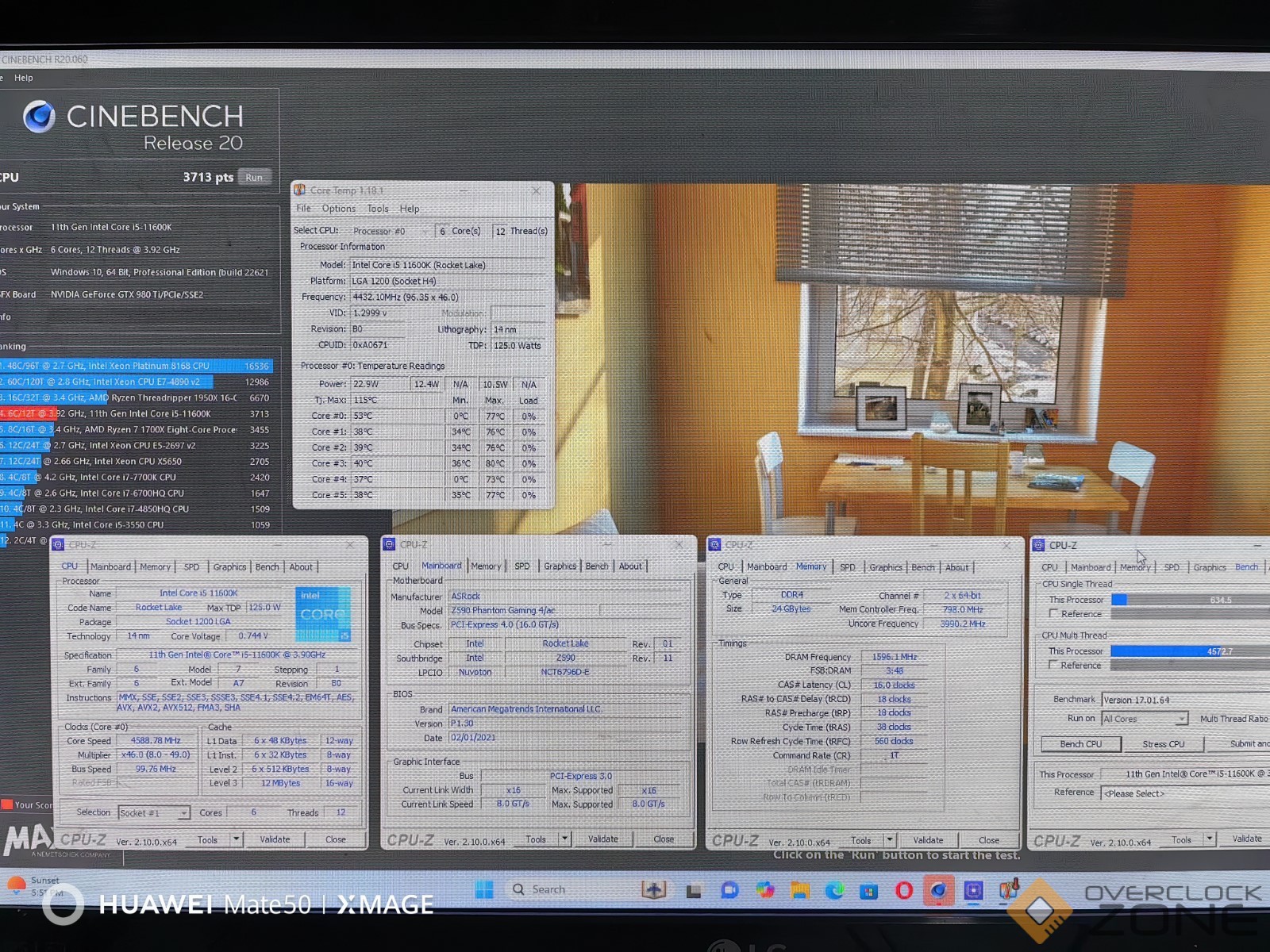The image size is (1270, 952).
Task: Launch Microsoft Edge from the taskbar
Action: point(835,890)
